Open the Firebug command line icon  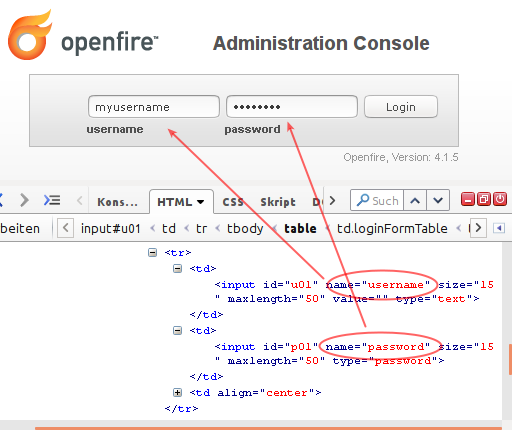pyautogui.click(x=52, y=200)
